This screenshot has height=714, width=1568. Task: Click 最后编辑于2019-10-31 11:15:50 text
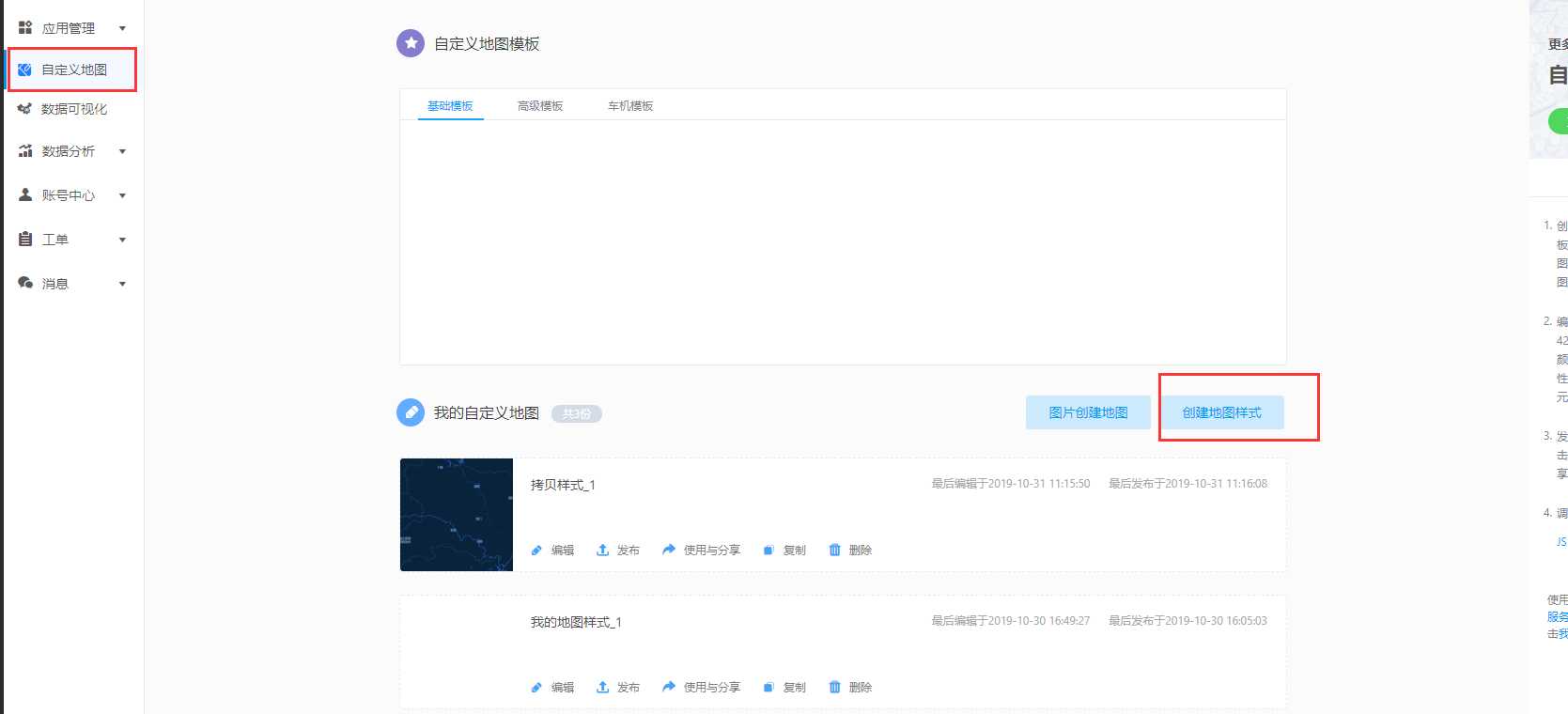[x=1011, y=484]
